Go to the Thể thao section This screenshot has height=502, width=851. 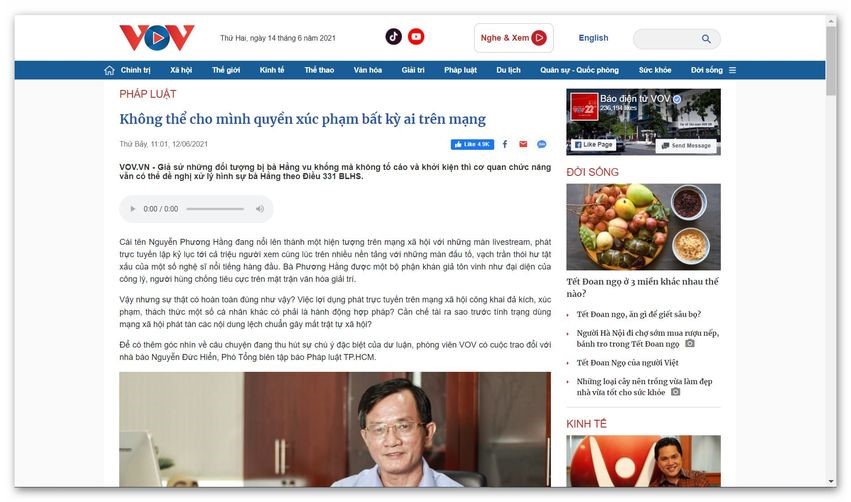319,70
